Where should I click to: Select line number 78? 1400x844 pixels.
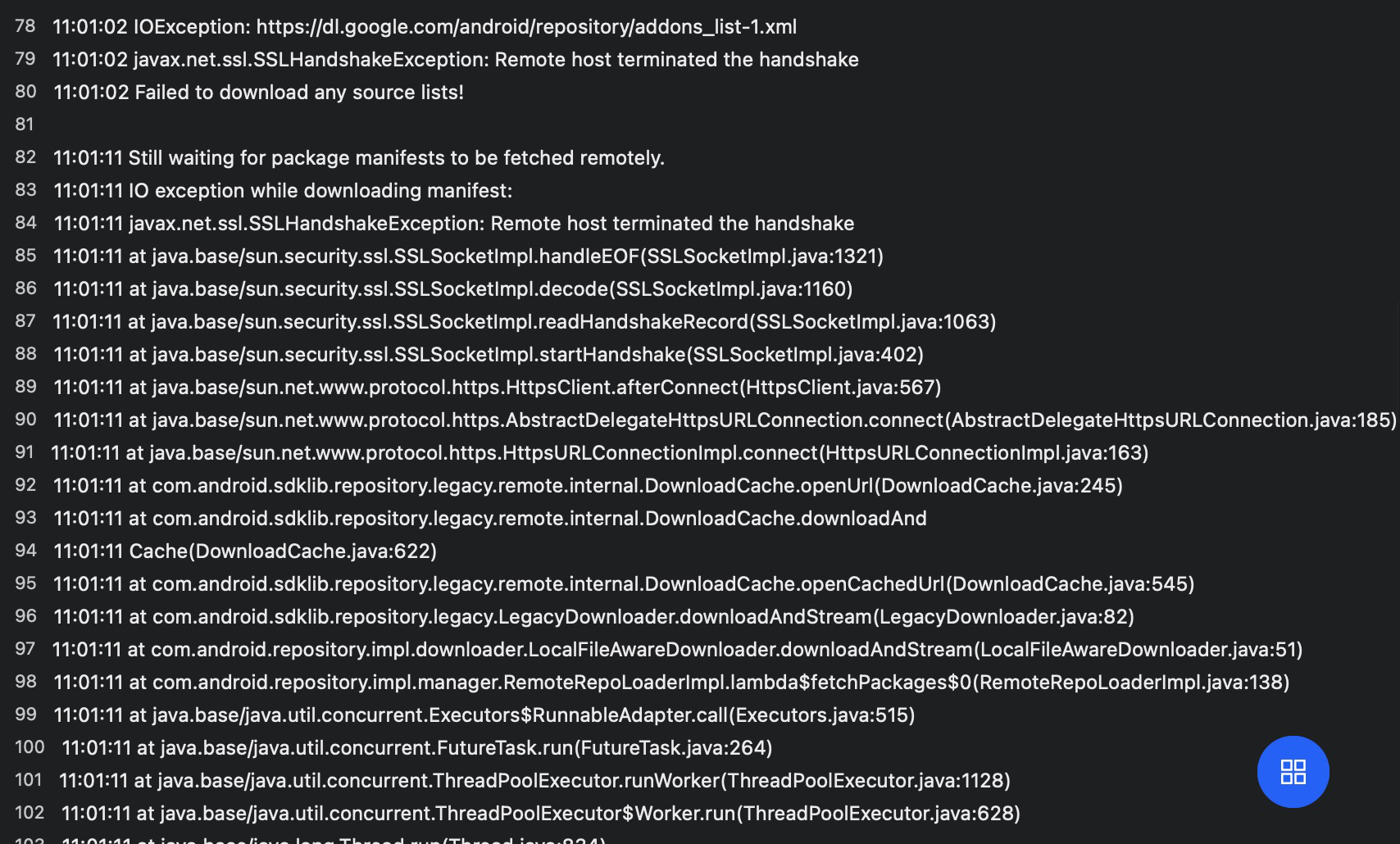click(25, 26)
